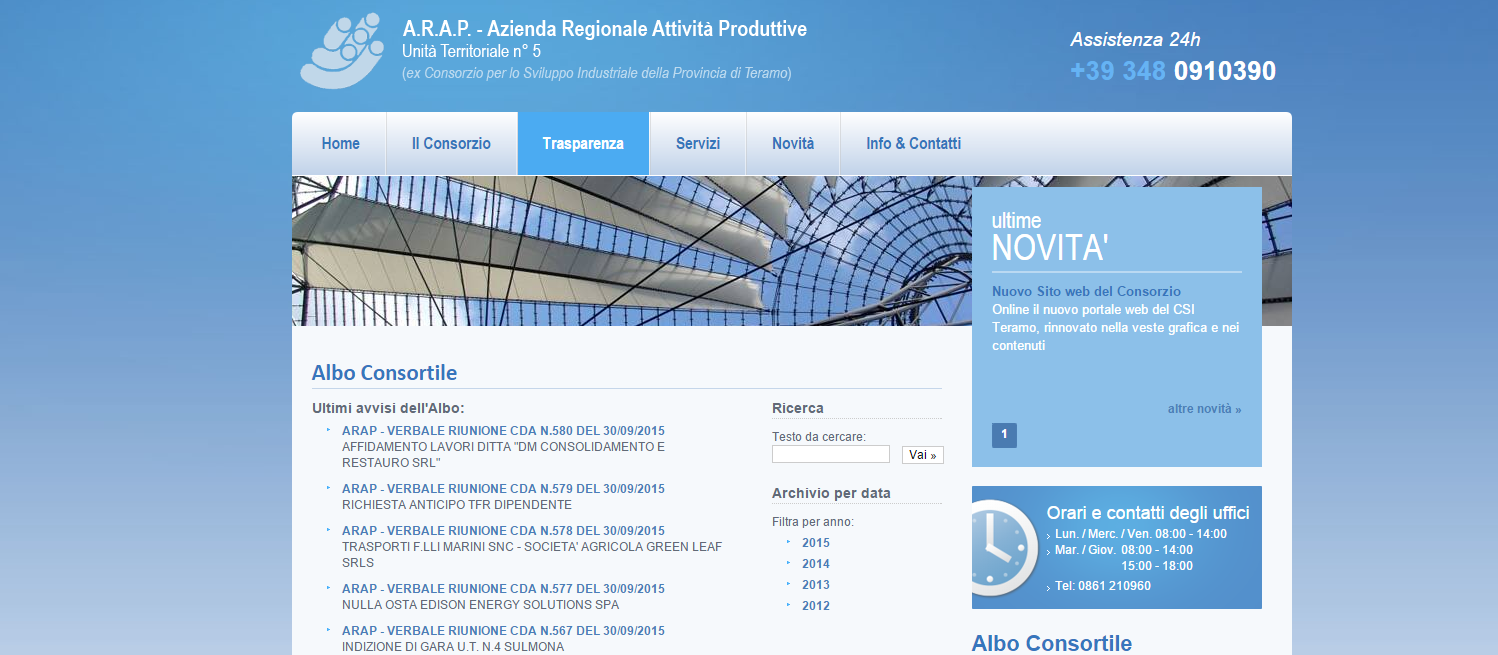Filter archive by year 2012
Image resolution: width=1498 pixels, height=655 pixels.
tap(815, 606)
